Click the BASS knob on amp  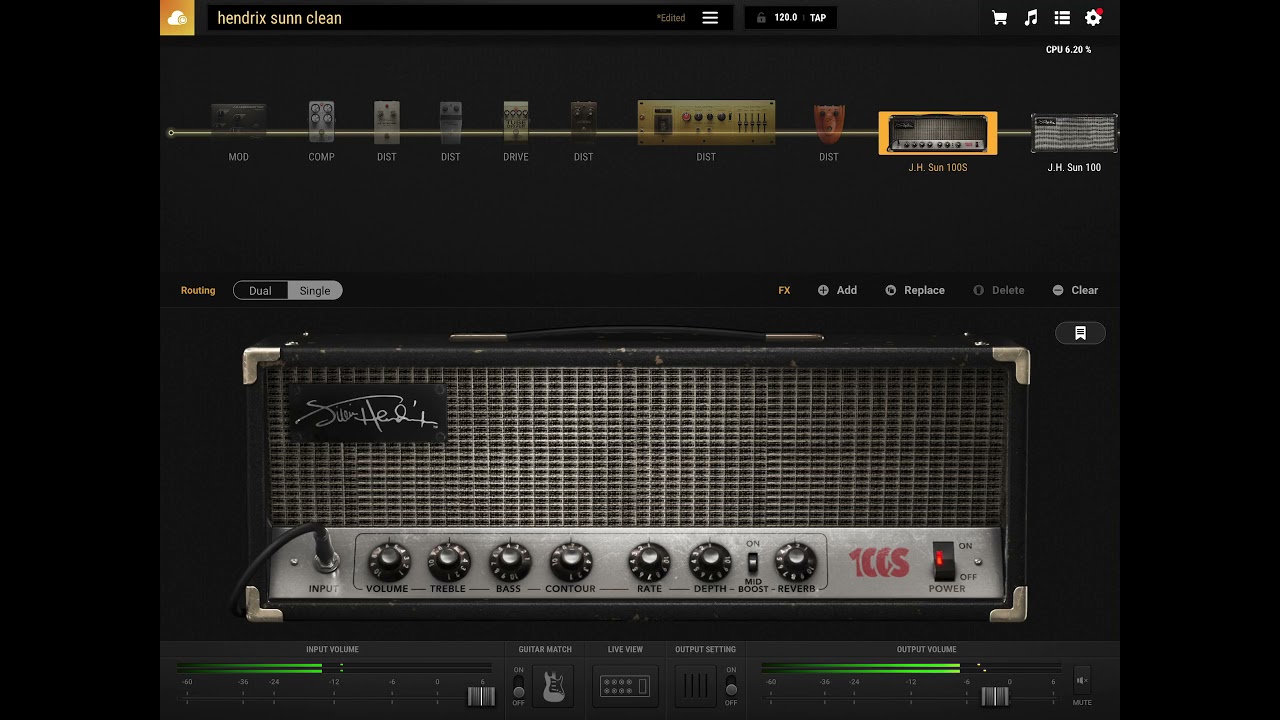(509, 560)
